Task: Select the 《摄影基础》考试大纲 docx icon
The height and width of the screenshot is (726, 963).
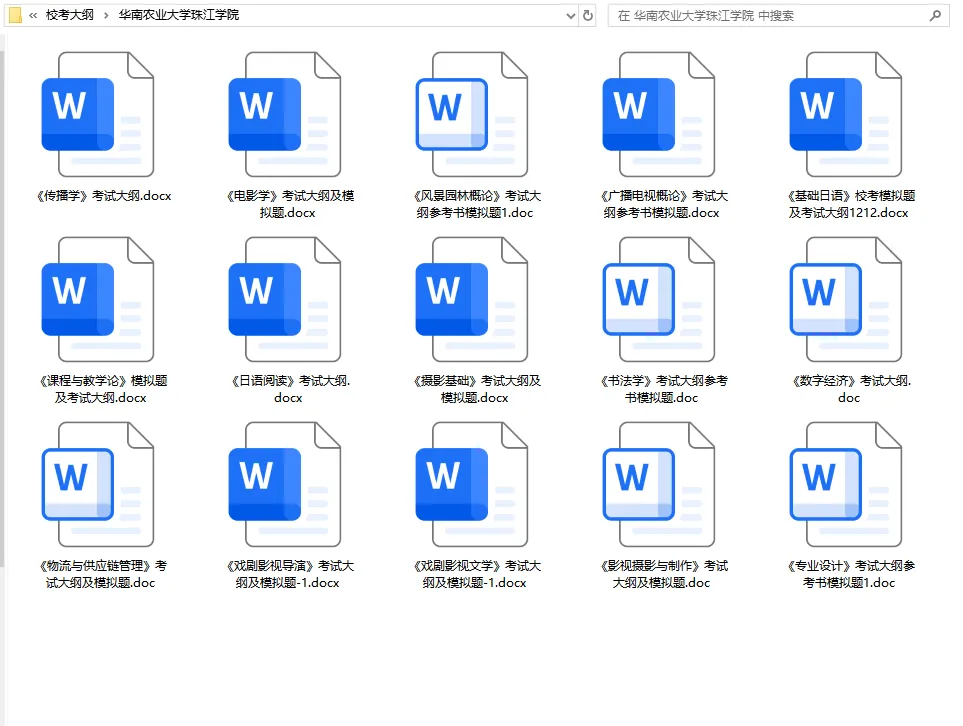Action: coord(472,299)
